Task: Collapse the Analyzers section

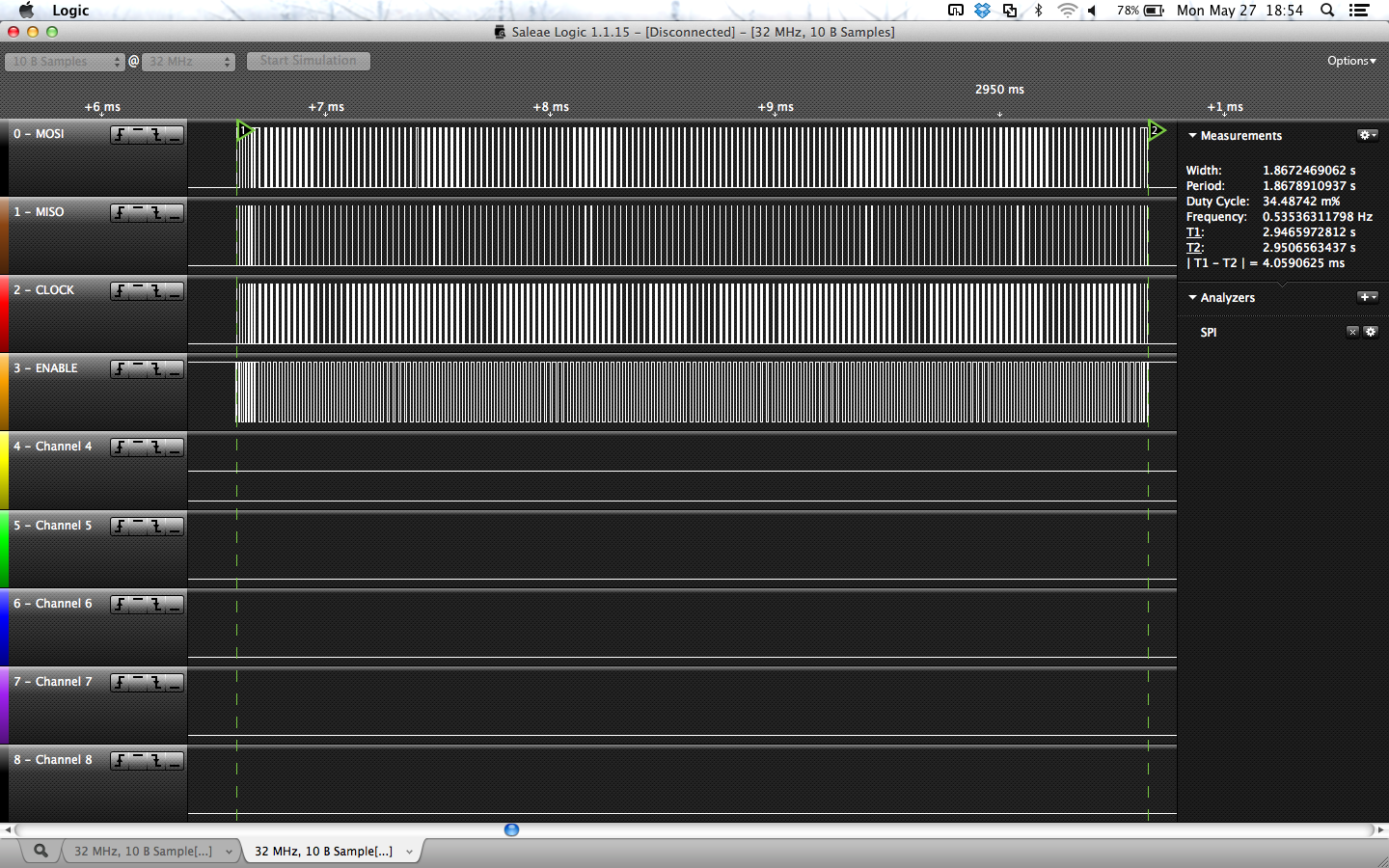Action: pos(1193,298)
